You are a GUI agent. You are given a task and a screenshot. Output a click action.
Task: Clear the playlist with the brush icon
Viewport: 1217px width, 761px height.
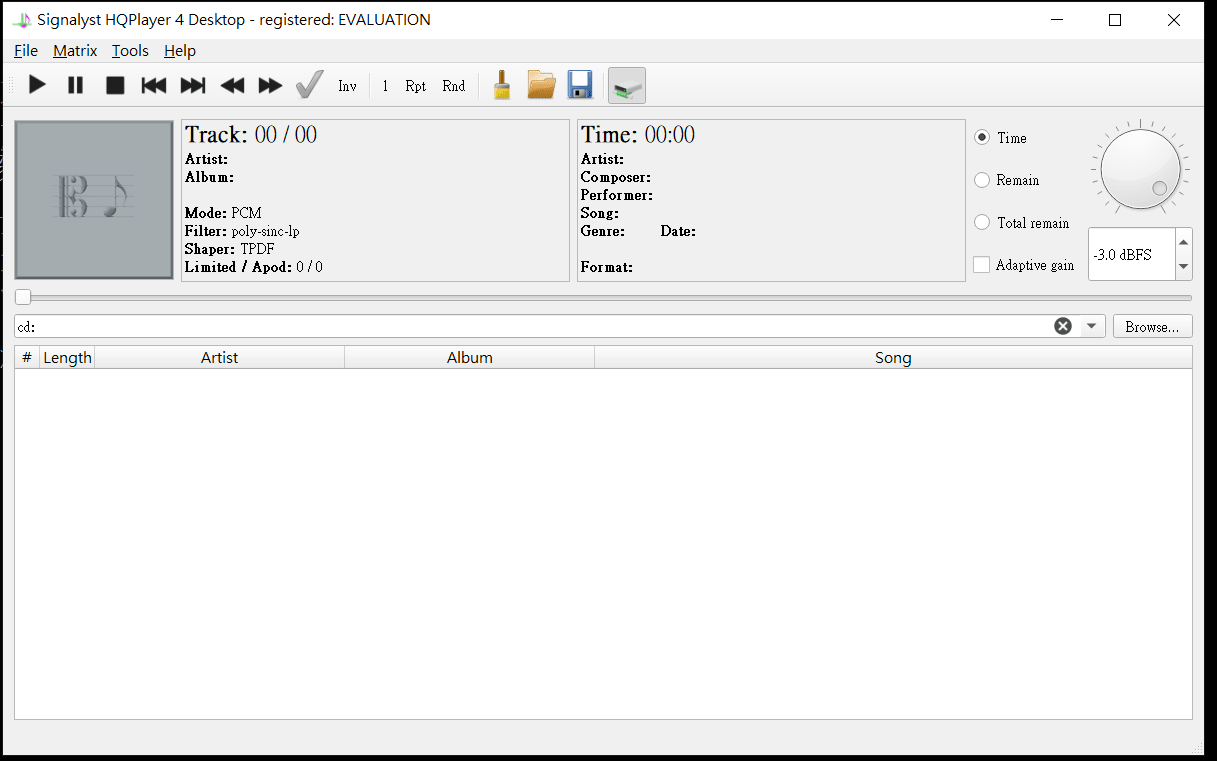(x=502, y=85)
